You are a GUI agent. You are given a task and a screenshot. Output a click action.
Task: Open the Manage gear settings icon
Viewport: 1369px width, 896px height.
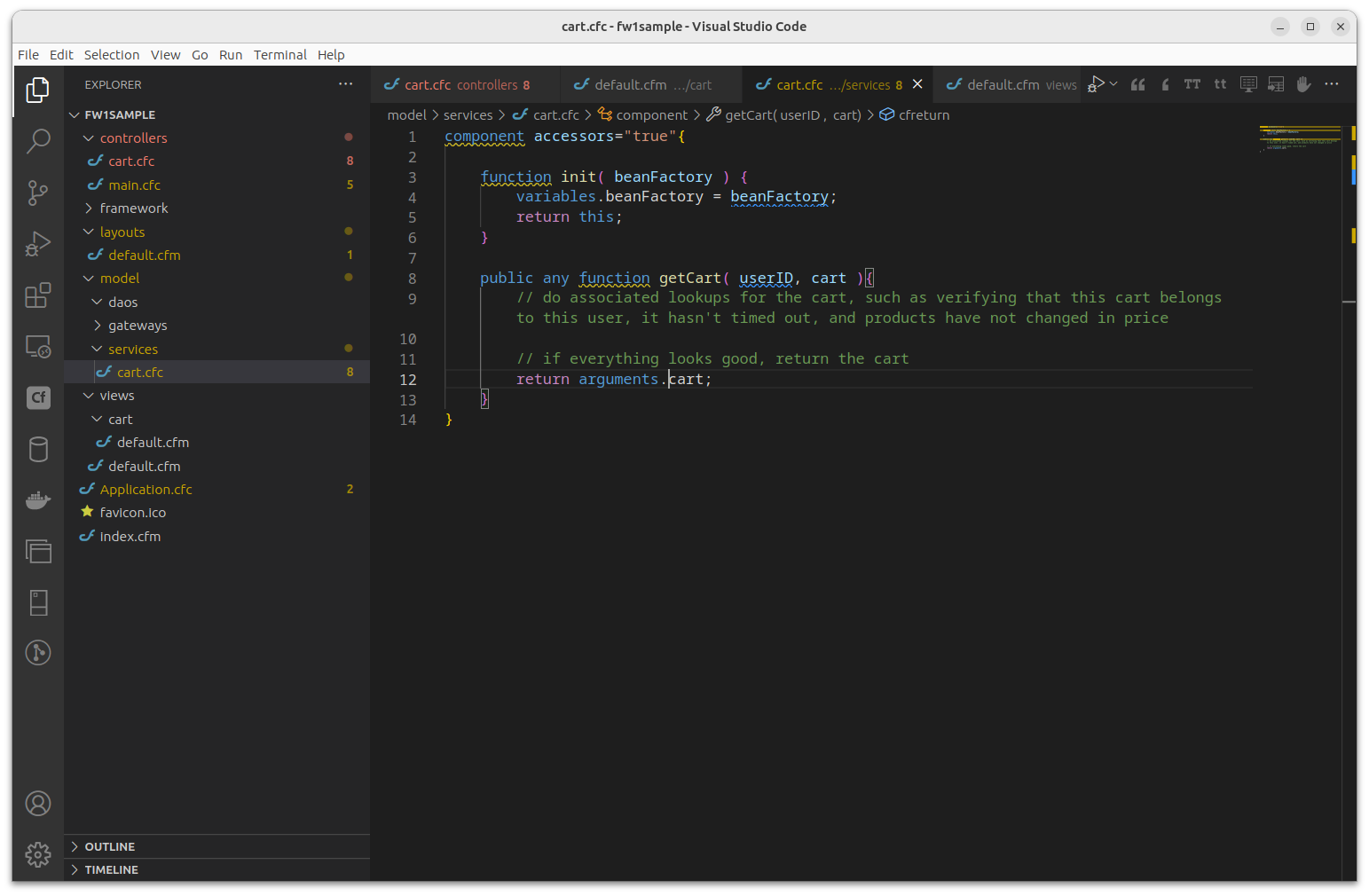(x=38, y=854)
